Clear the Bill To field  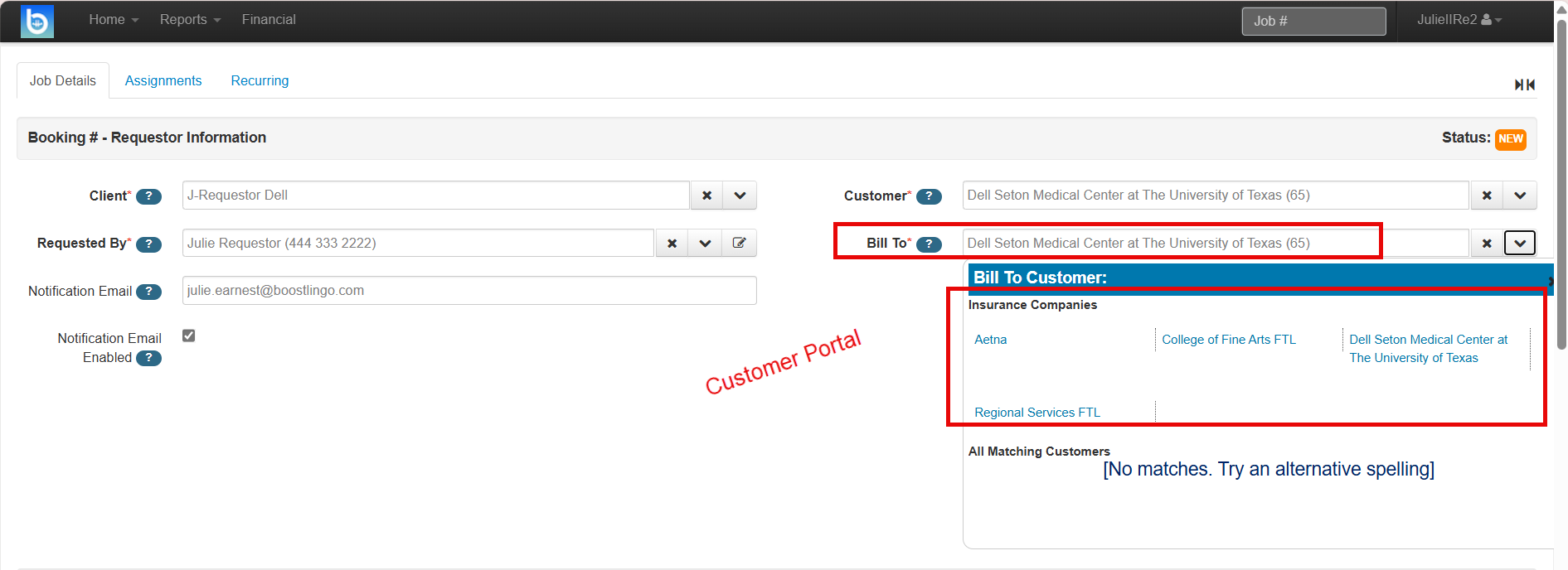tap(1487, 243)
